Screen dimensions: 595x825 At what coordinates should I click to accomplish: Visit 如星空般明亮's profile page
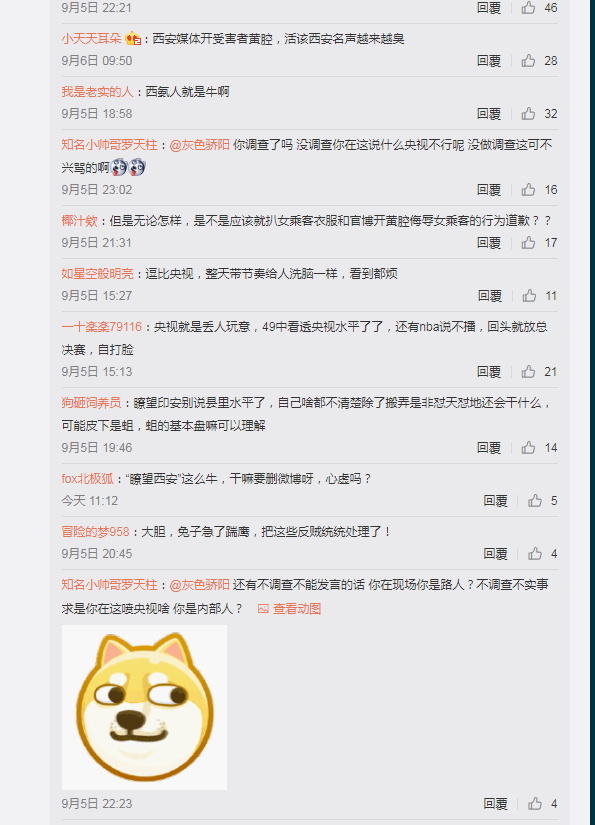point(97,274)
